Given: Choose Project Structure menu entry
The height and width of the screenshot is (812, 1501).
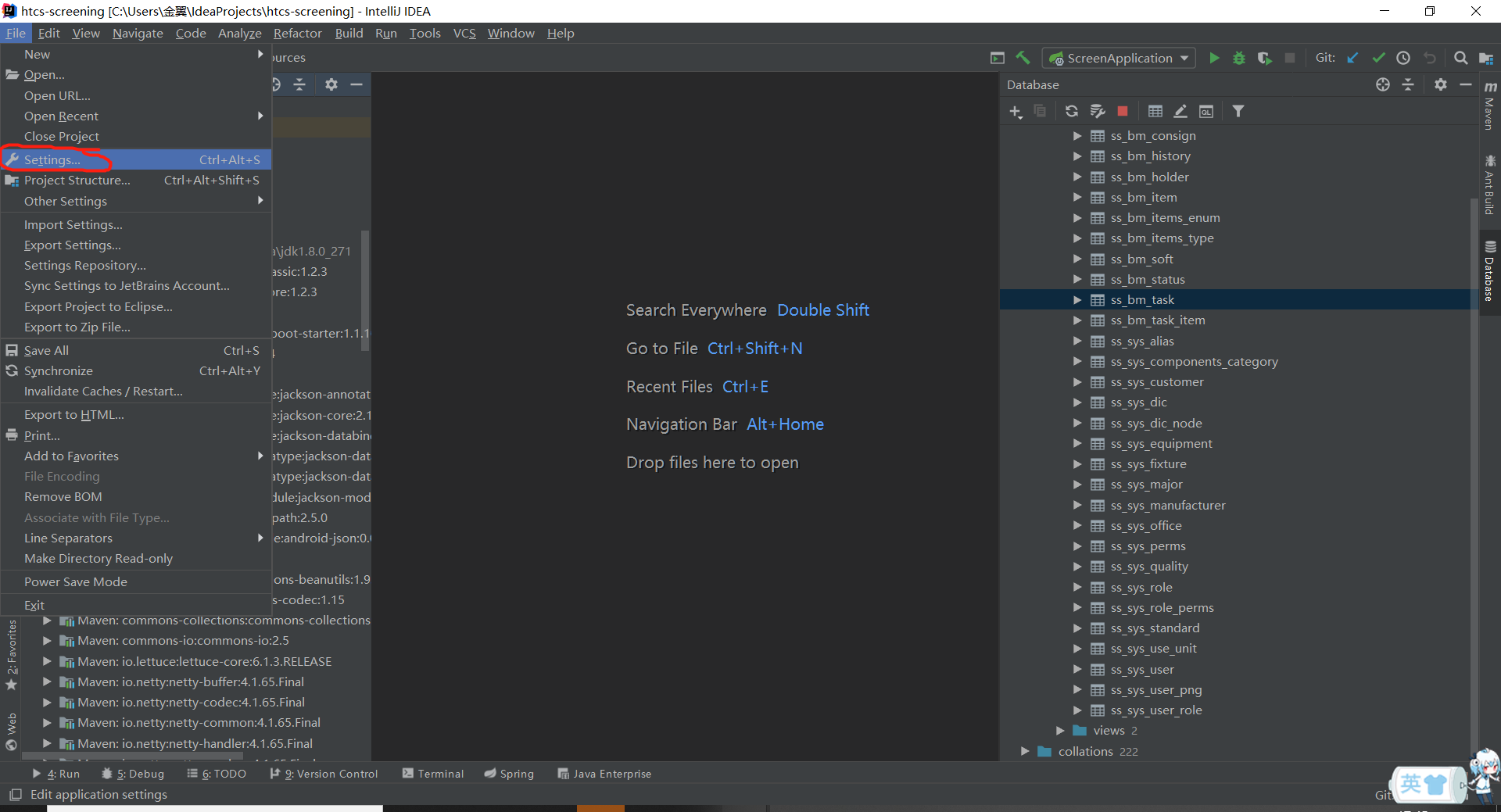Looking at the screenshot, I should coord(136,181).
